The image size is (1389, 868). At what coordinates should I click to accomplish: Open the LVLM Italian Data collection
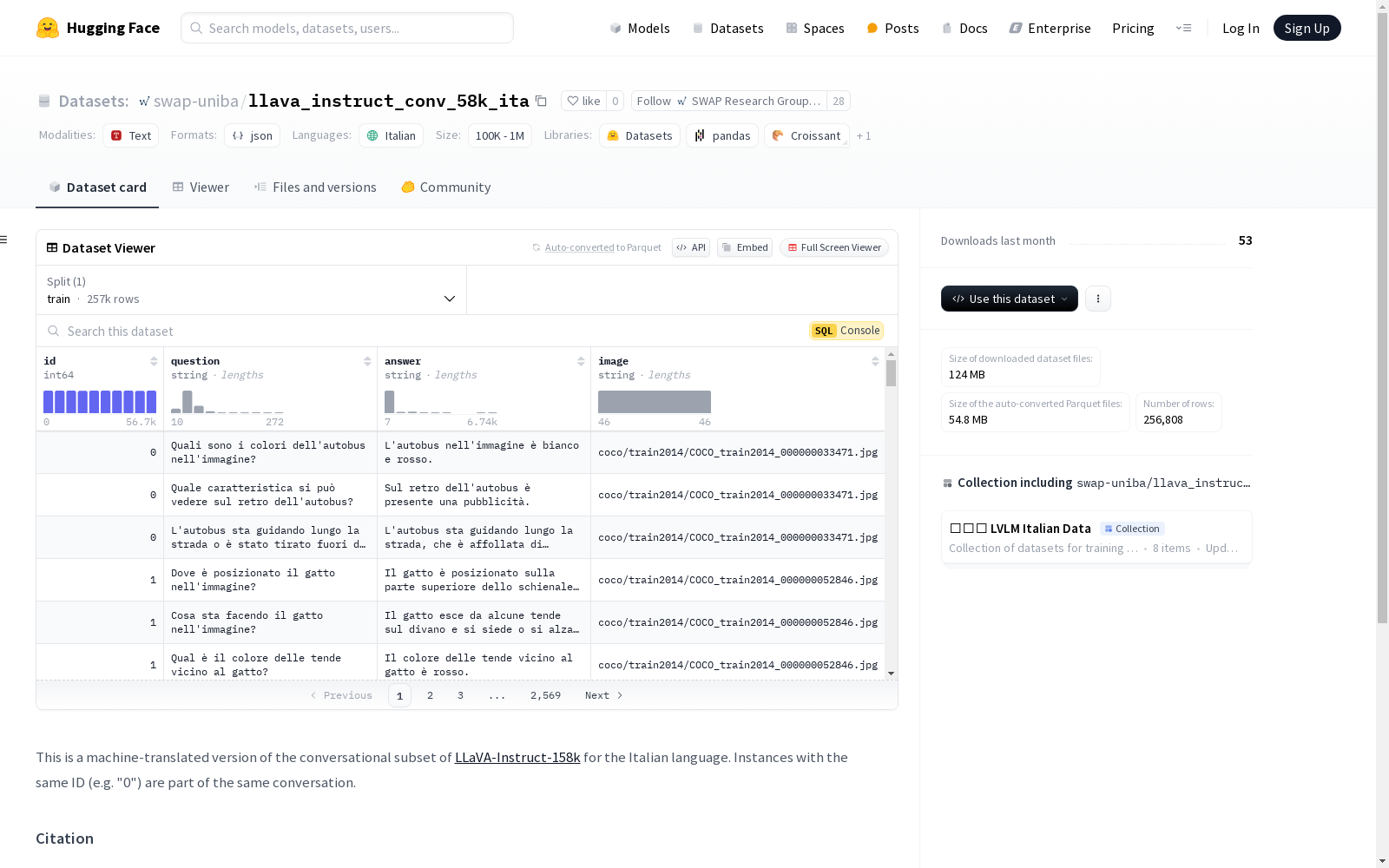click(x=1096, y=537)
